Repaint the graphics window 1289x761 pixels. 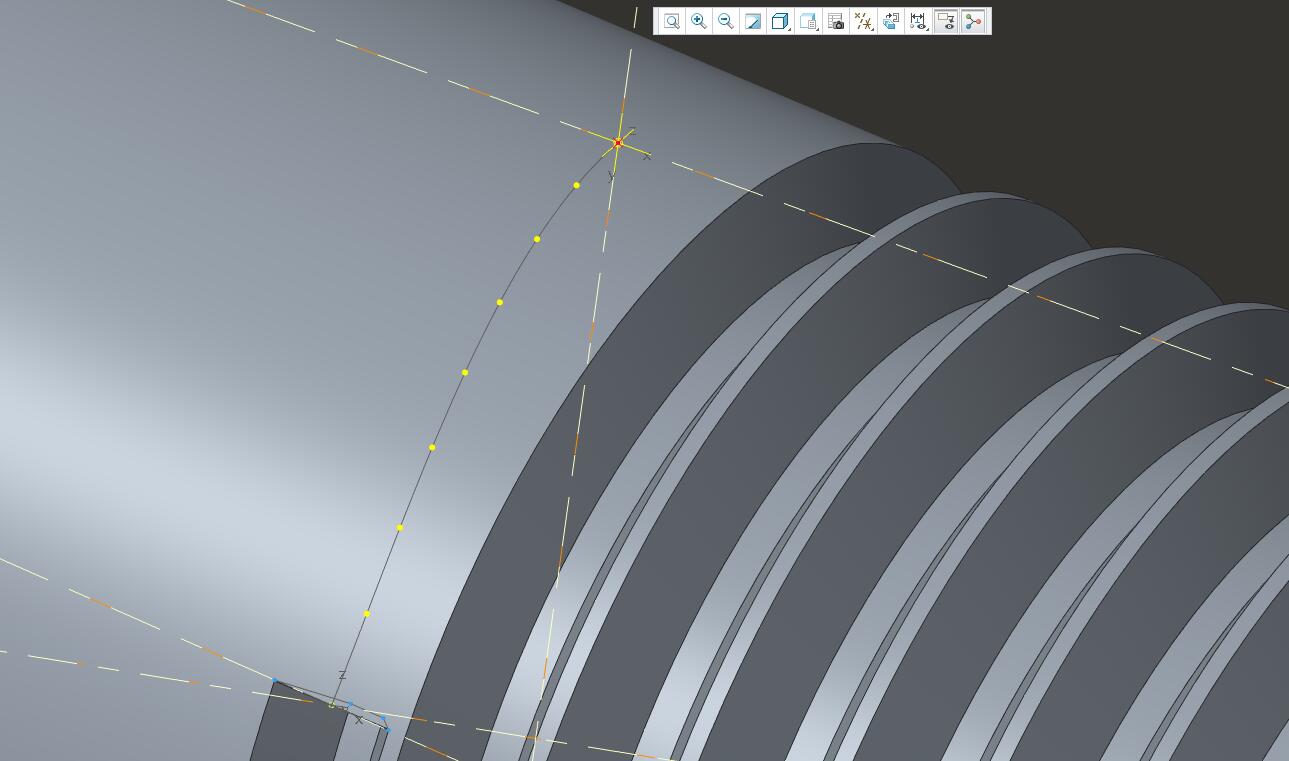(x=753, y=21)
